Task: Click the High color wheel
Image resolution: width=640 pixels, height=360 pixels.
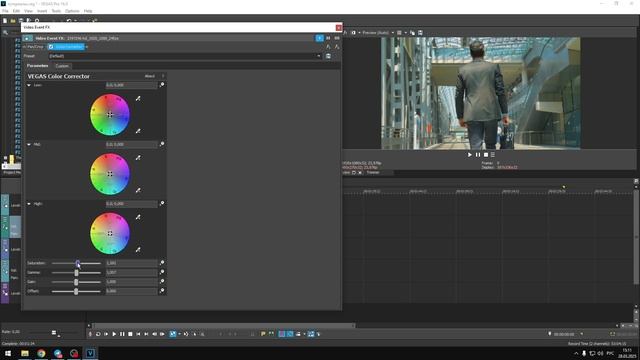Action: coord(110,233)
